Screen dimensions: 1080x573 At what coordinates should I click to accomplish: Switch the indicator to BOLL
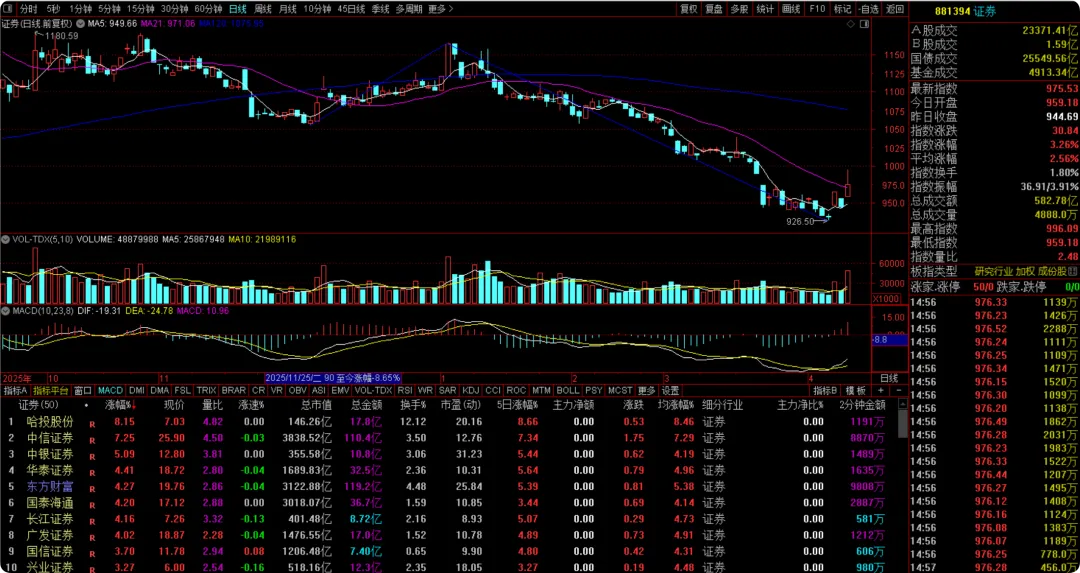(568, 390)
